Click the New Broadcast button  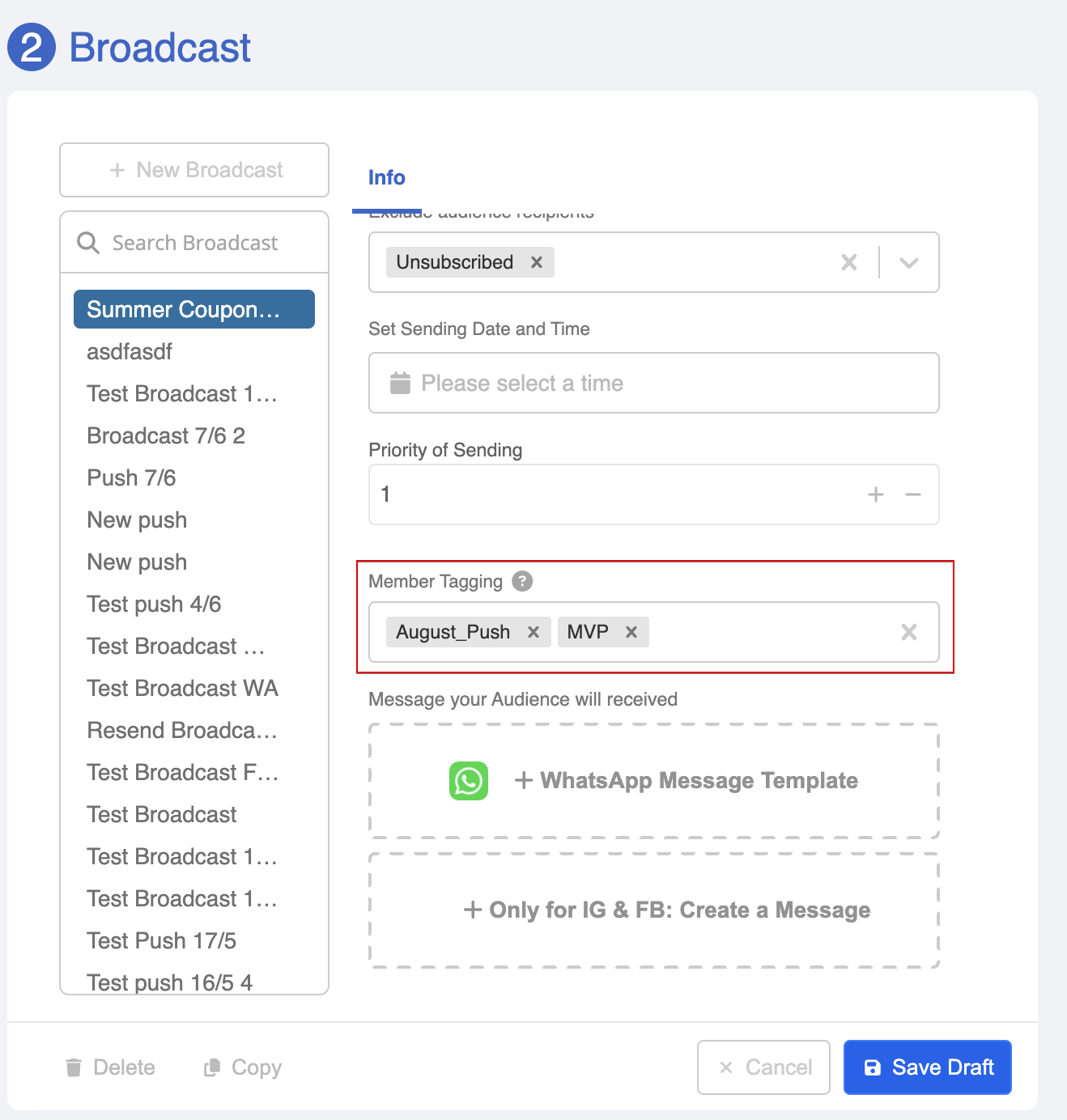(x=194, y=170)
